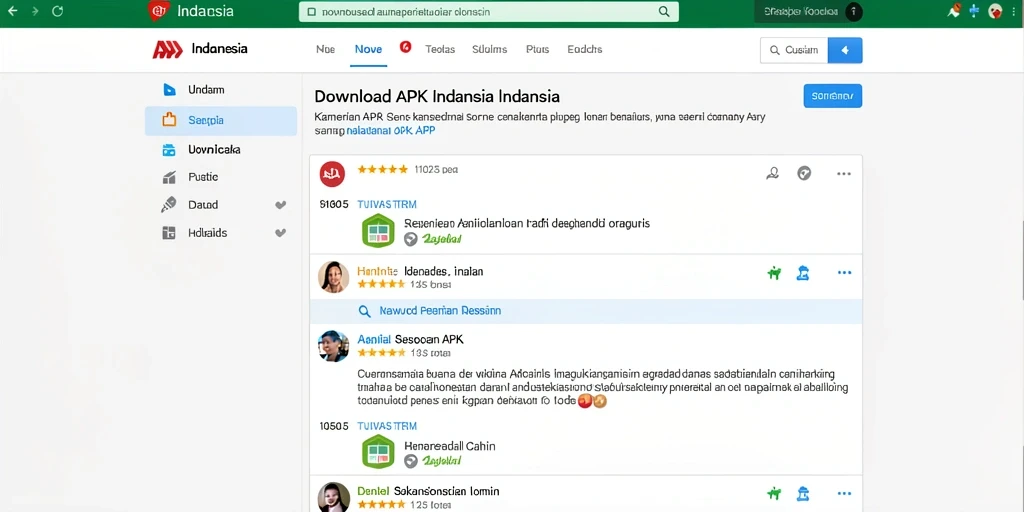The width and height of the screenshot is (1024, 512).
Task: Click the Aanilal reviewer name
Action: 374,340
